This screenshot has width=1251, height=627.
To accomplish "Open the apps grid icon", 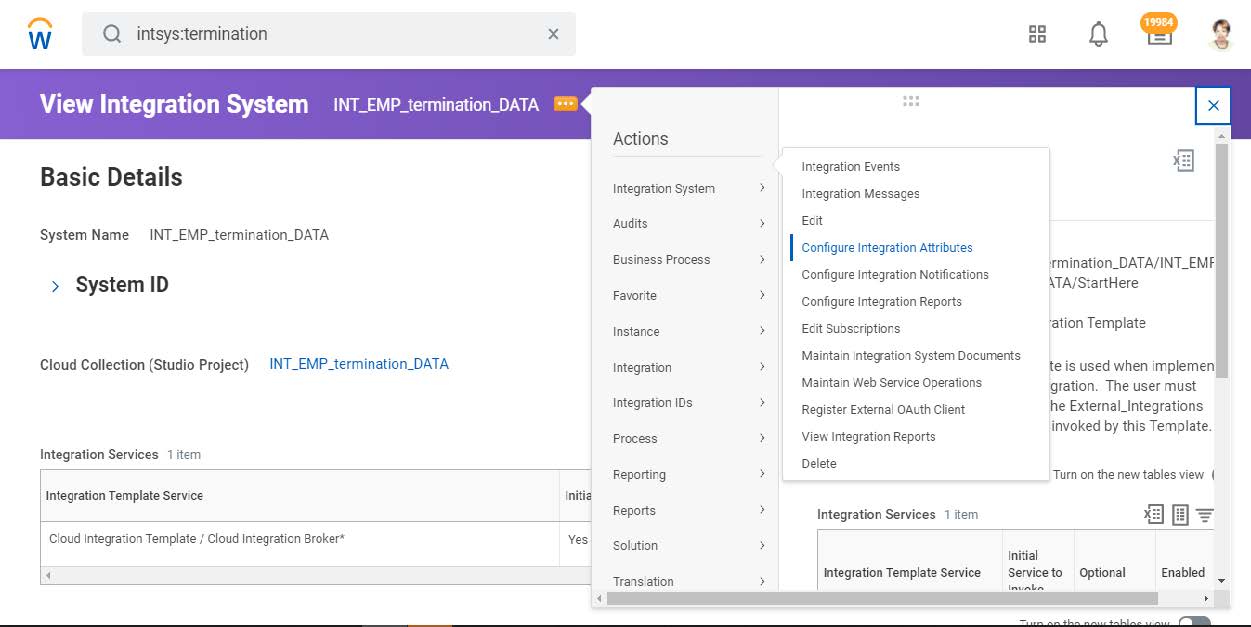I will pos(1037,34).
